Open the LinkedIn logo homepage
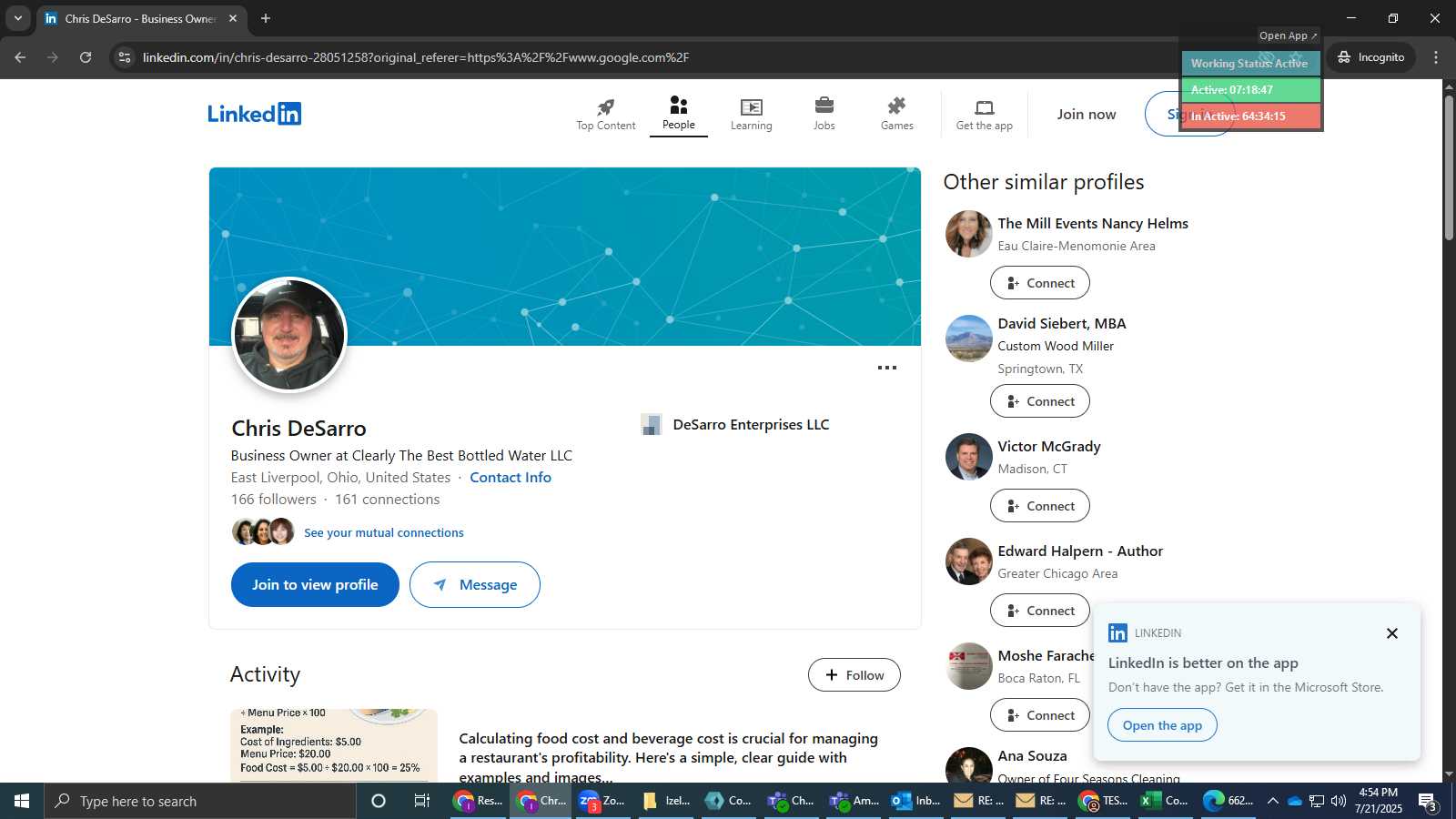This screenshot has height=819, width=1456. pyautogui.click(x=254, y=114)
